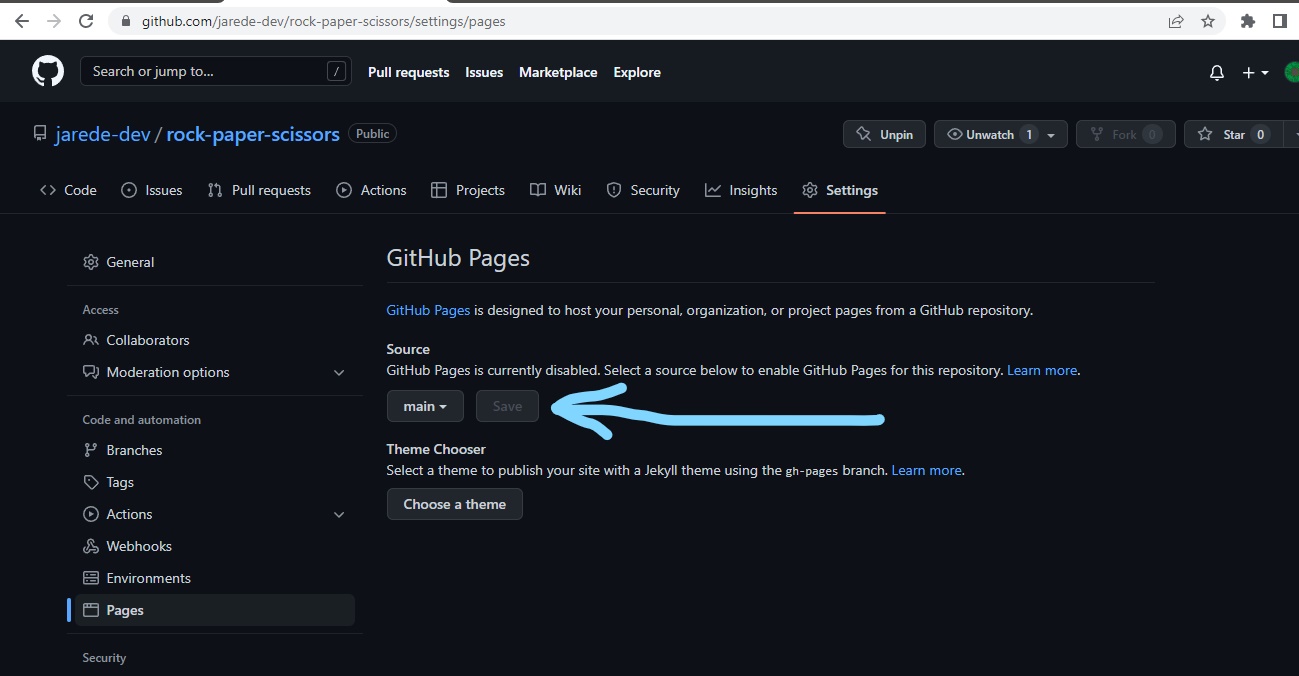Click the share icon in address bar

coord(1176,21)
